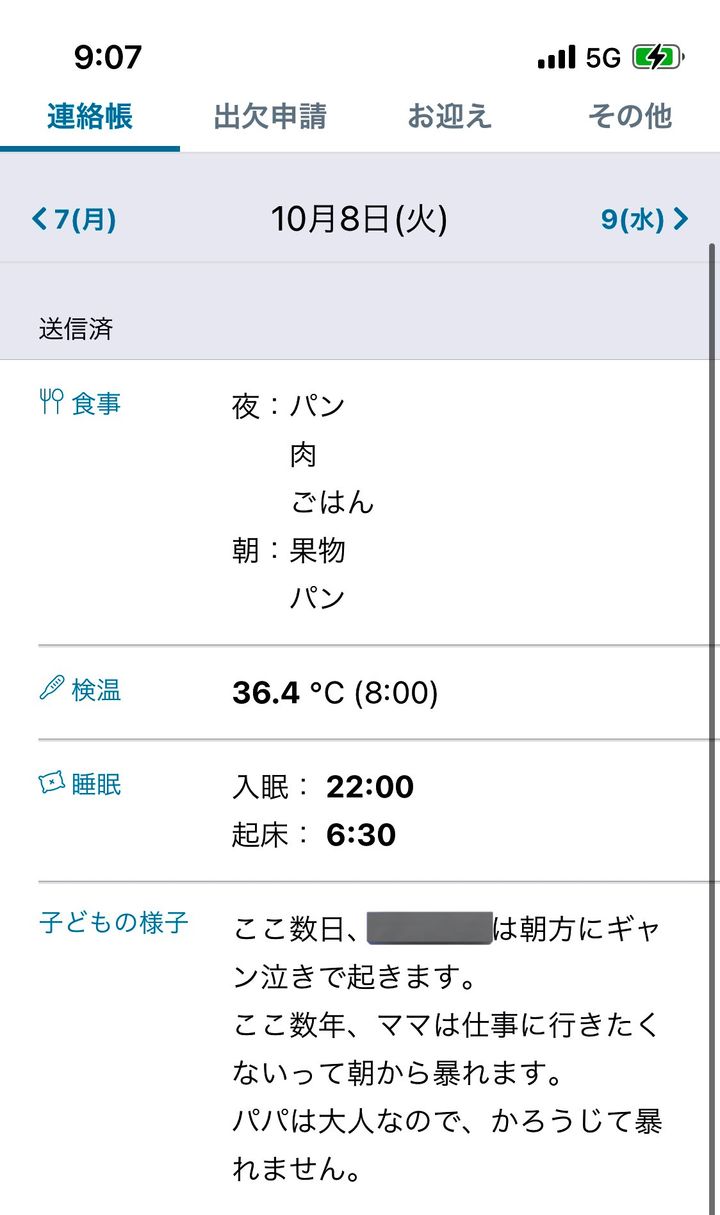720x1215 pixels.
Task: Tap the thermometer icon beside 検温
Action: tap(51, 689)
